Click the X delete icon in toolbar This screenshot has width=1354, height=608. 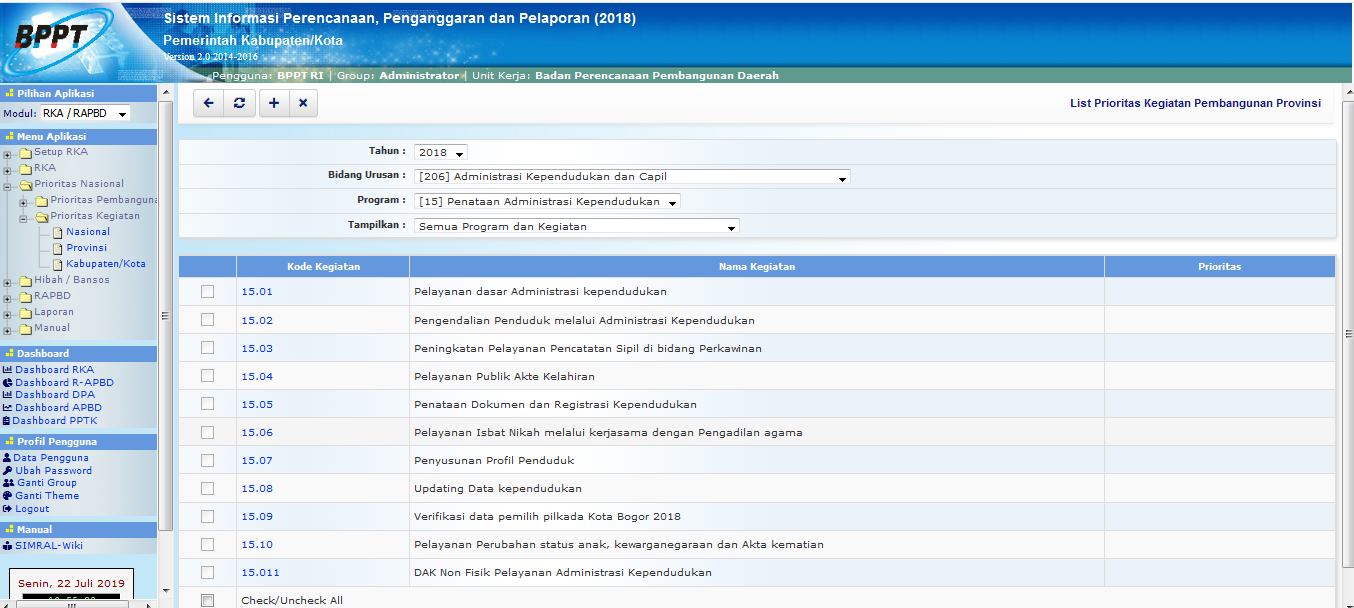click(x=303, y=103)
